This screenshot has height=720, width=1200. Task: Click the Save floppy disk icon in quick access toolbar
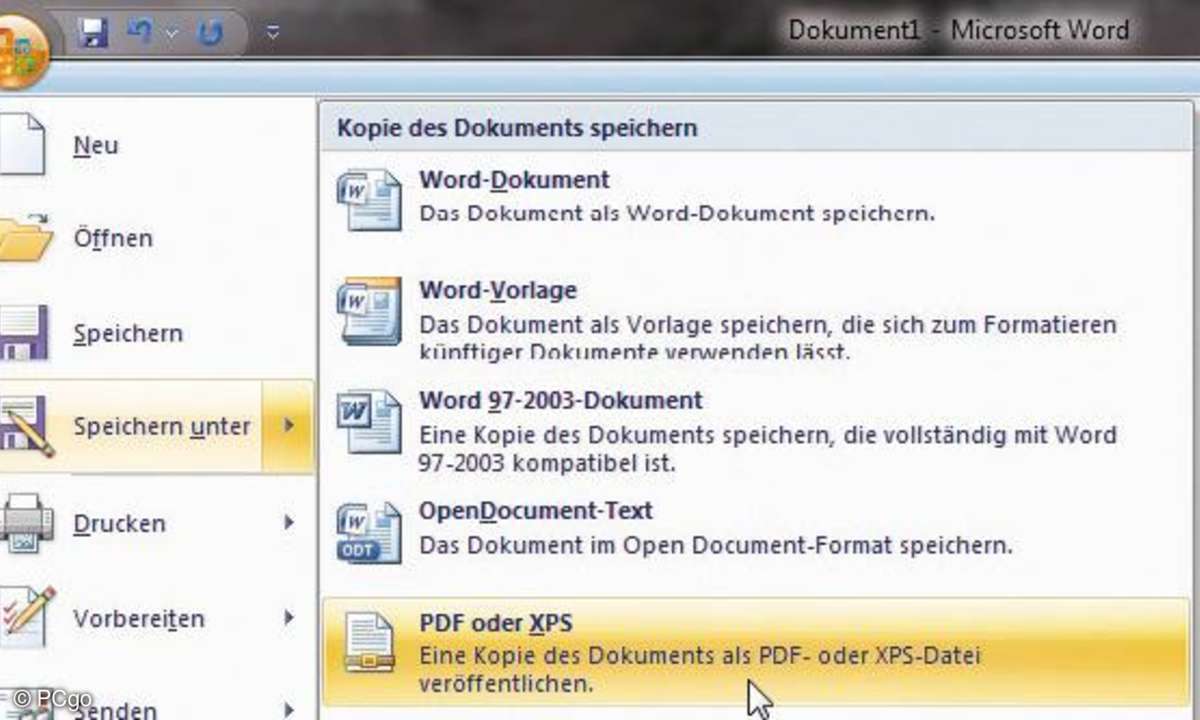click(x=93, y=33)
